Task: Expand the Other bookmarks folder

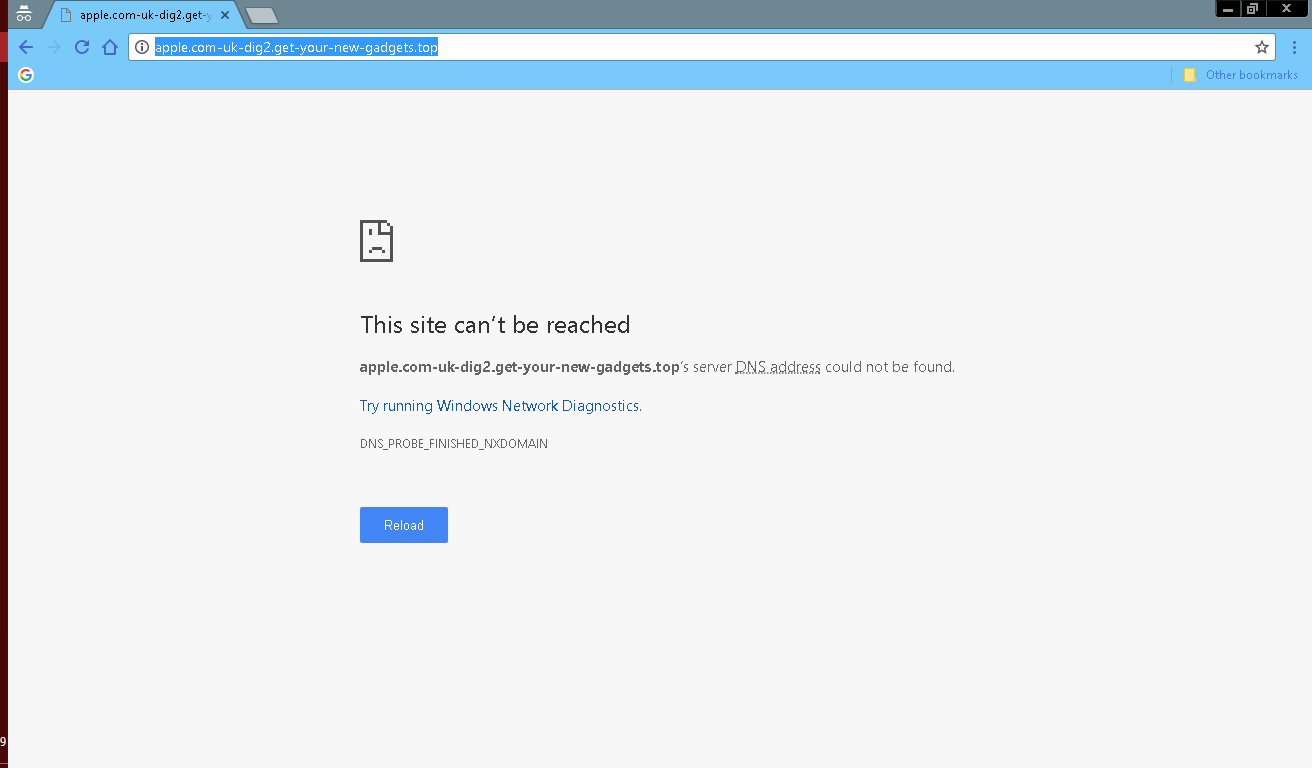Action: (x=1240, y=75)
